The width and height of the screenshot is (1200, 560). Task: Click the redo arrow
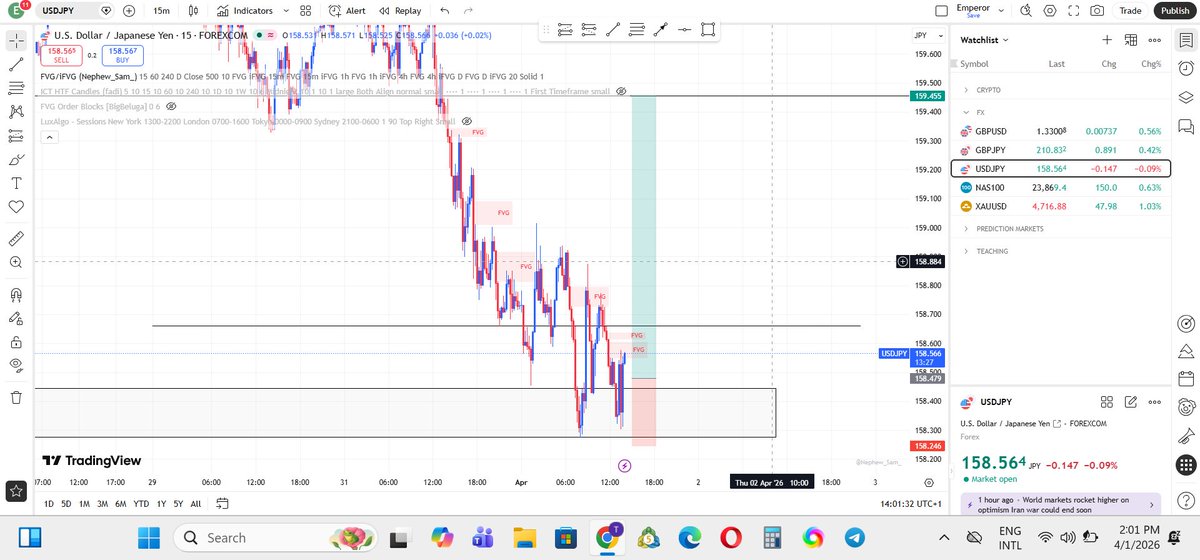point(469,11)
